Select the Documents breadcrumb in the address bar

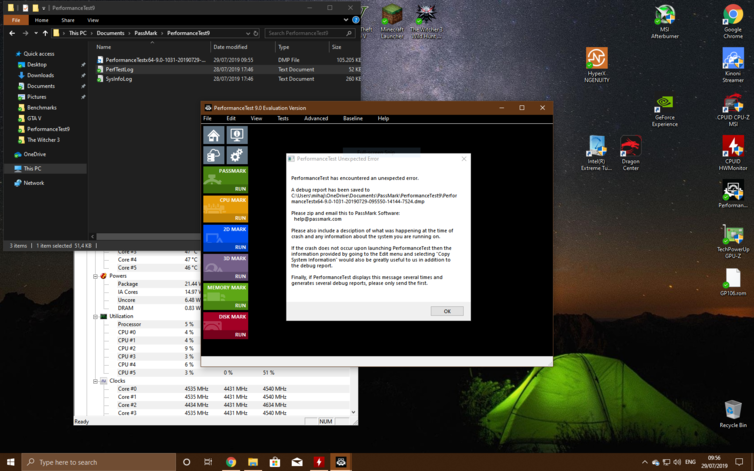click(110, 33)
